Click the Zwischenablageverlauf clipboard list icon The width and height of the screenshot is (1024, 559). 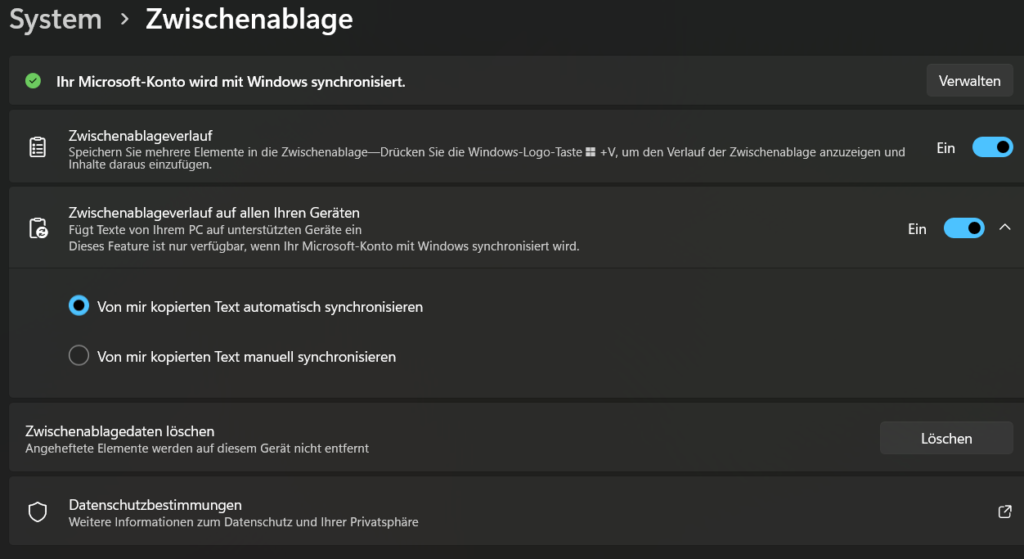click(38, 148)
